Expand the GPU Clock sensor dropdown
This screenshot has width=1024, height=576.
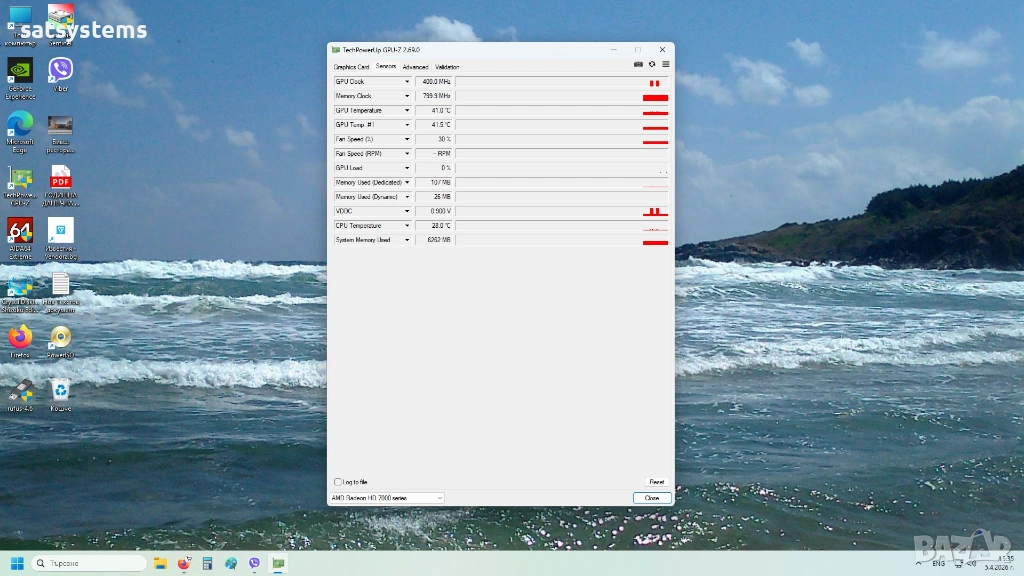[407, 82]
